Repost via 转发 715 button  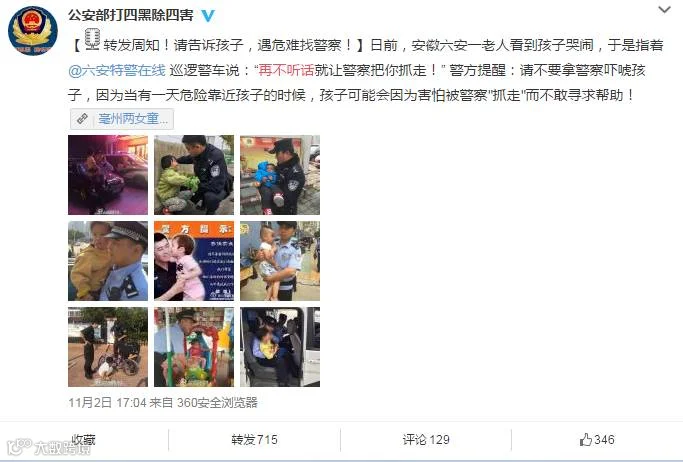pyautogui.click(x=254, y=439)
